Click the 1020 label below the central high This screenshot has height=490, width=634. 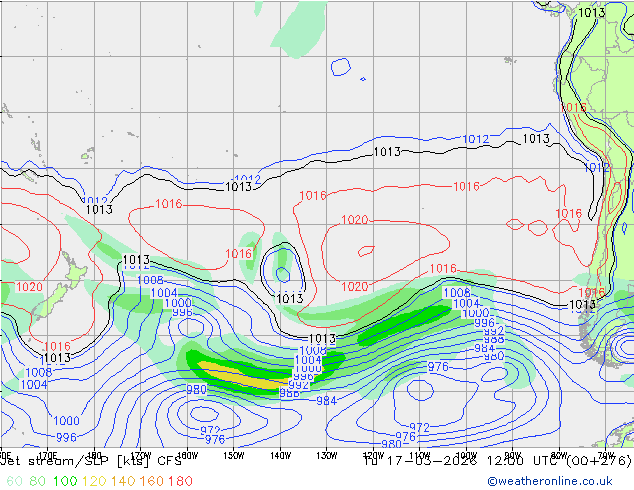coord(355,287)
